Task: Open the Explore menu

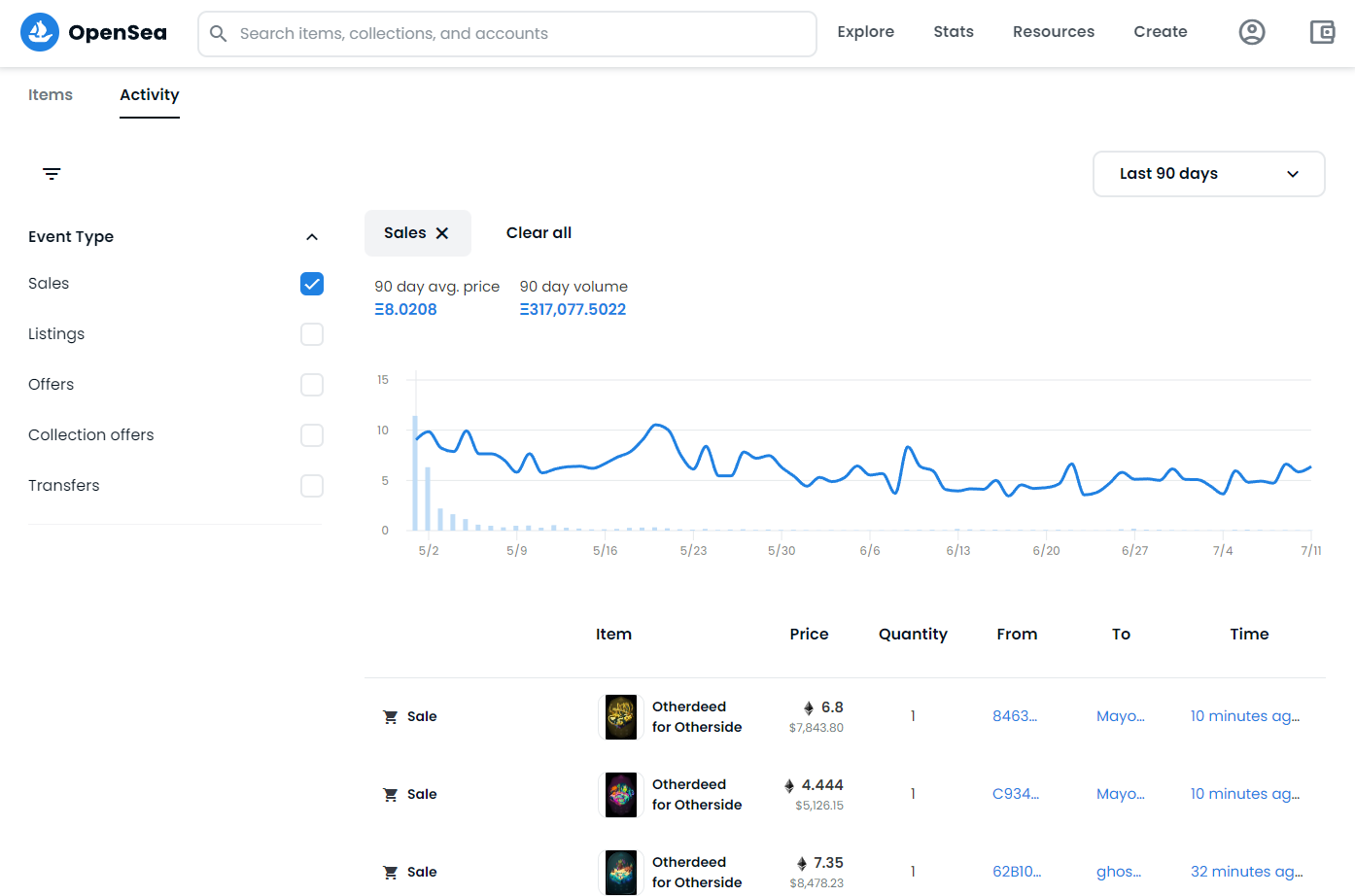Action: pyautogui.click(x=866, y=32)
